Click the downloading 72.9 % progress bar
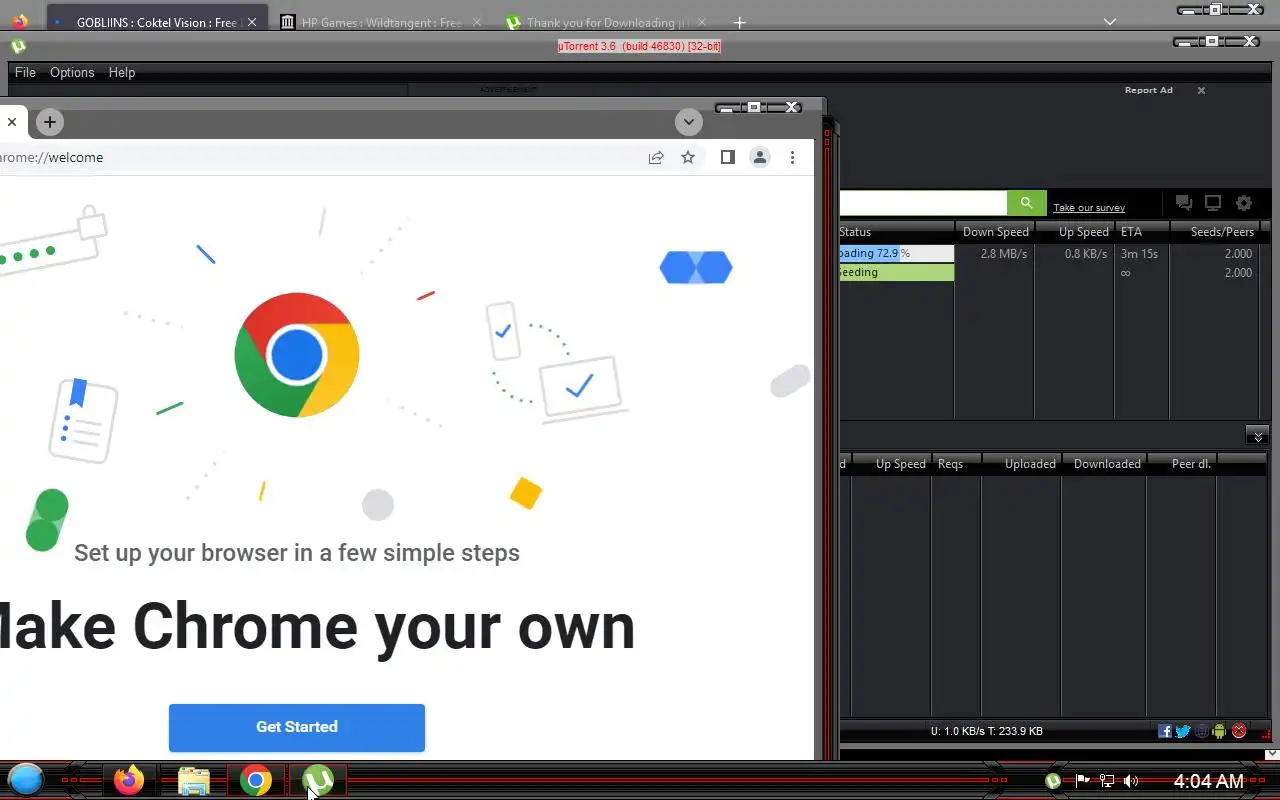 (x=897, y=254)
